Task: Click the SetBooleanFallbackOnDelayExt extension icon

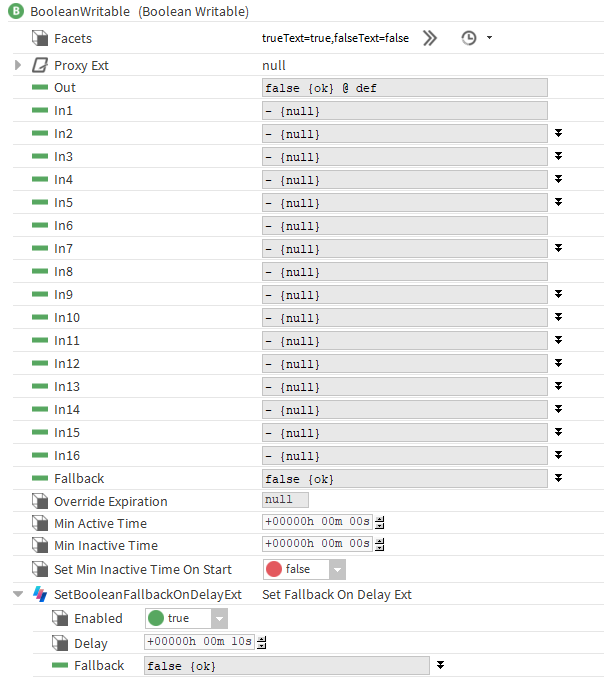Action: tap(40, 594)
